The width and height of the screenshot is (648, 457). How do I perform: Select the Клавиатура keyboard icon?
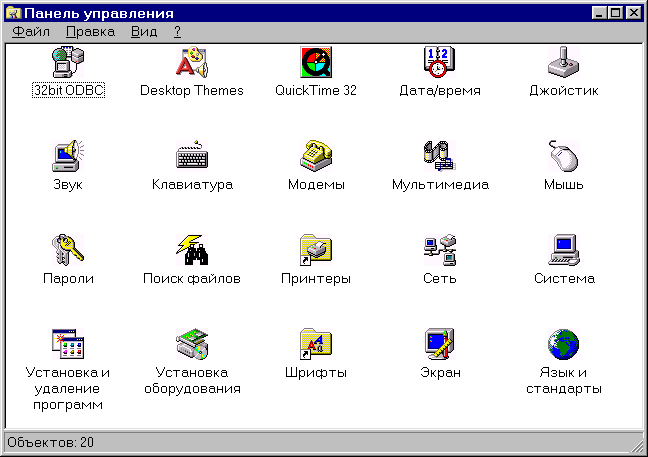pyautogui.click(x=192, y=156)
